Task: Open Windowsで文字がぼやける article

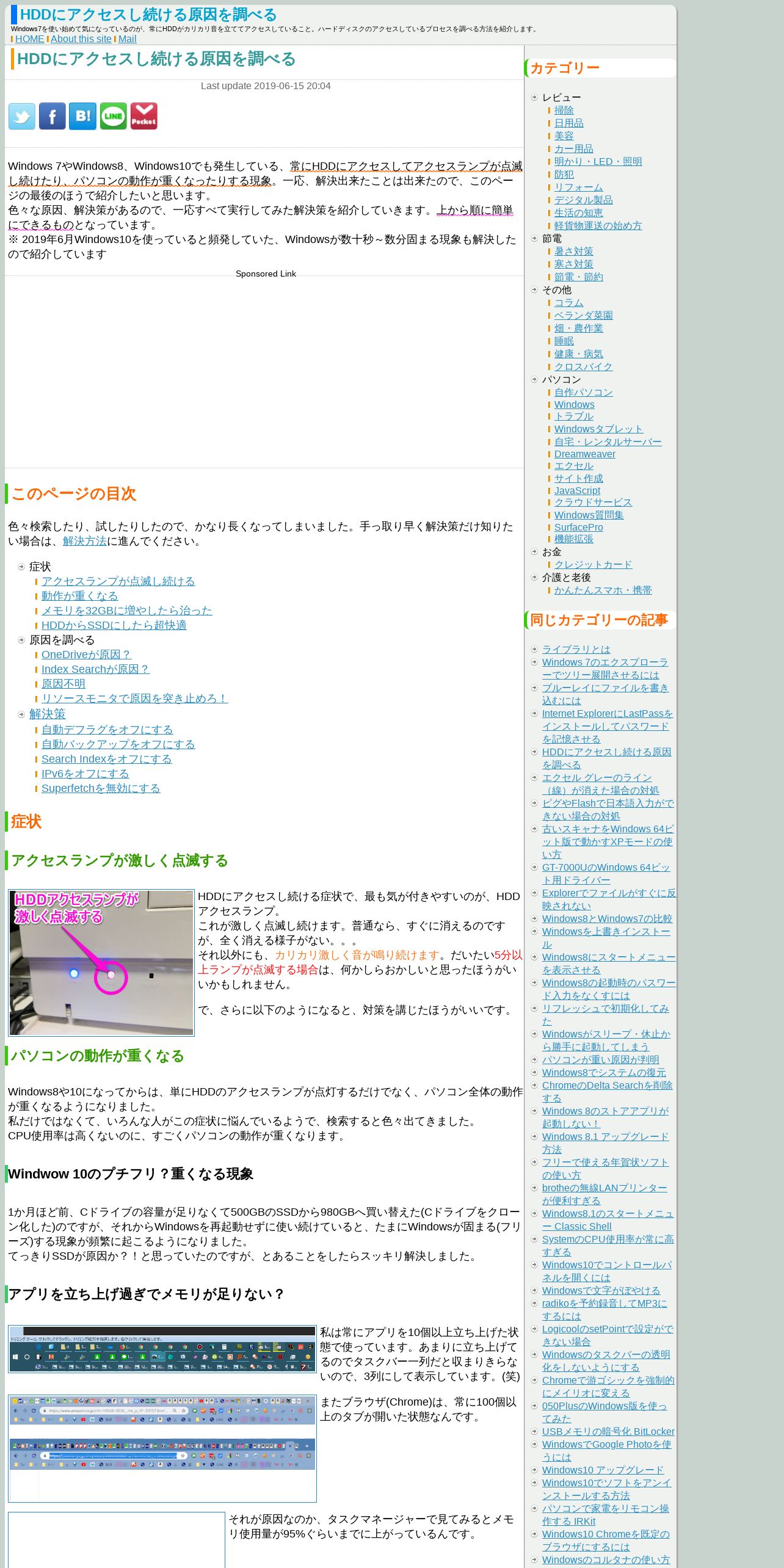Action: pos(601,1291)
